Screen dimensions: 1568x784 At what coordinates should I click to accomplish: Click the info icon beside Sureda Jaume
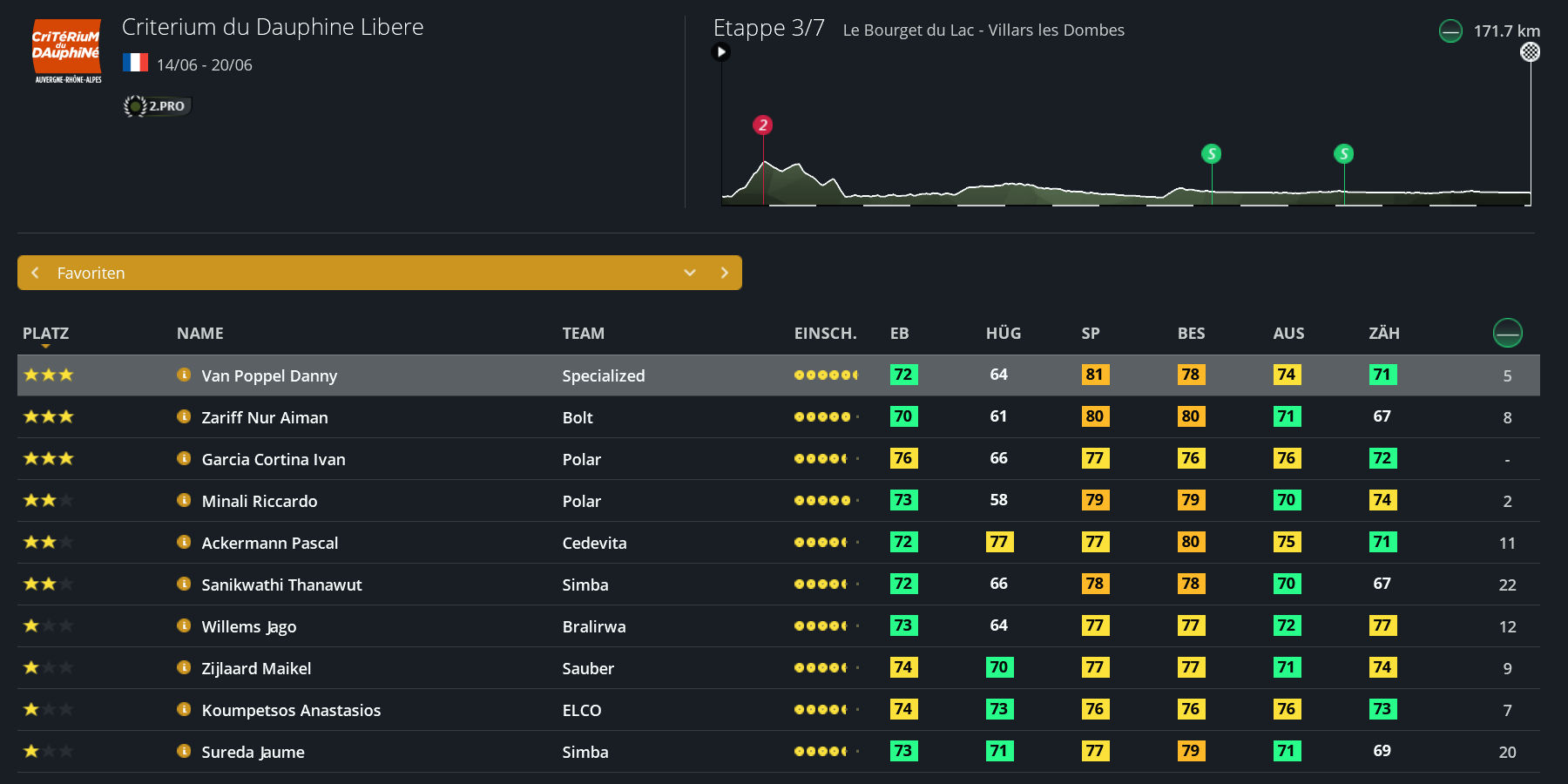(184, 752)
